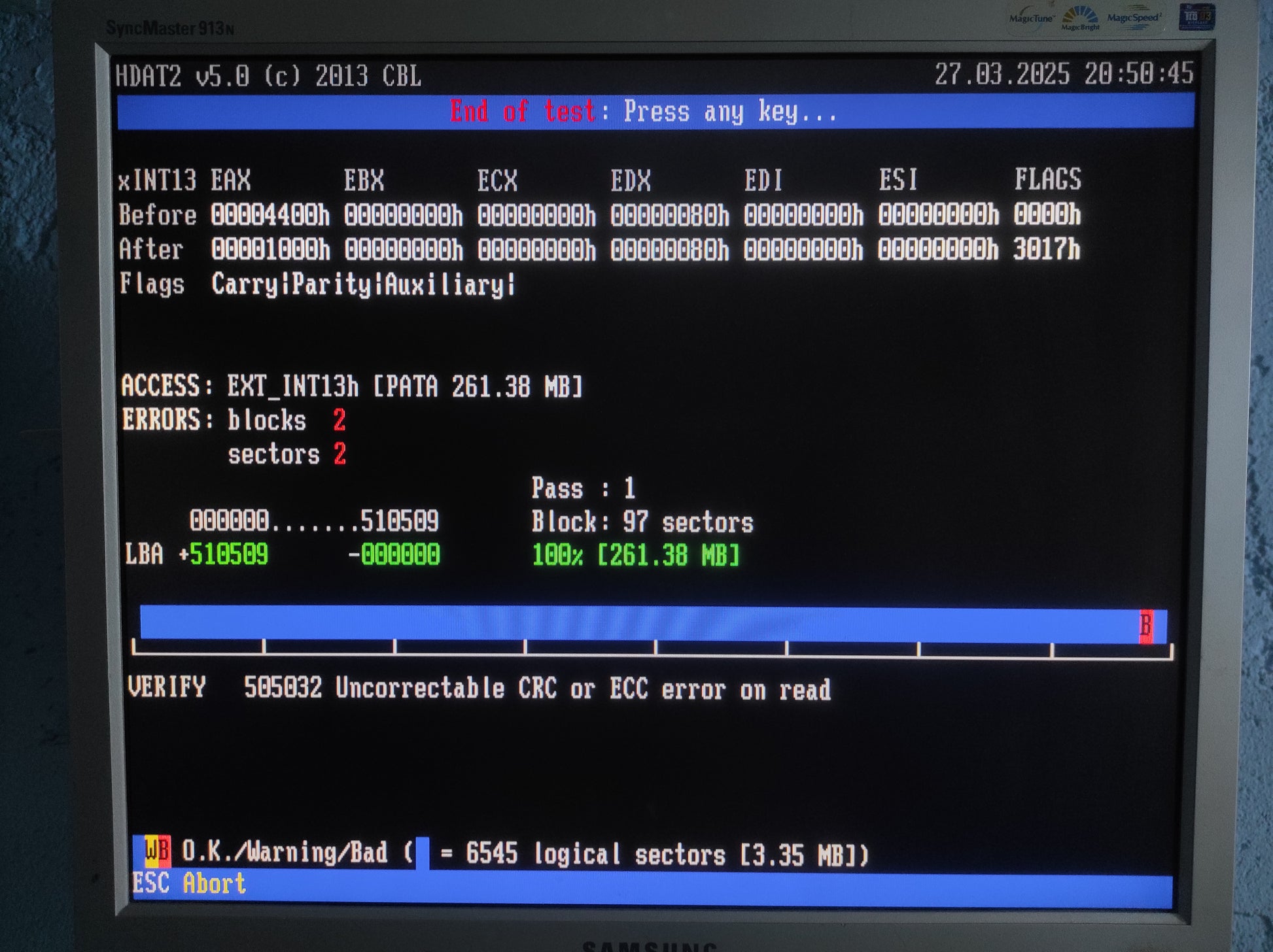Click the yellow W warning legend square
1273x952 pixels.
click(x=151, y=851)
